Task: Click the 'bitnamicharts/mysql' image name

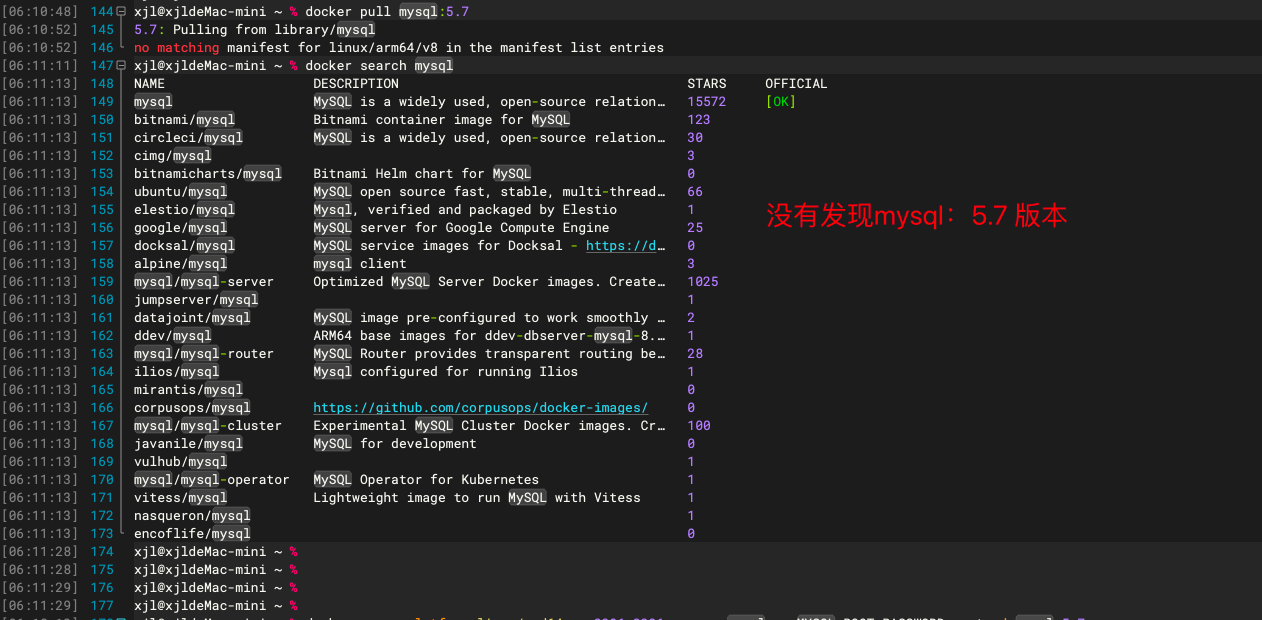Action: 208,174
